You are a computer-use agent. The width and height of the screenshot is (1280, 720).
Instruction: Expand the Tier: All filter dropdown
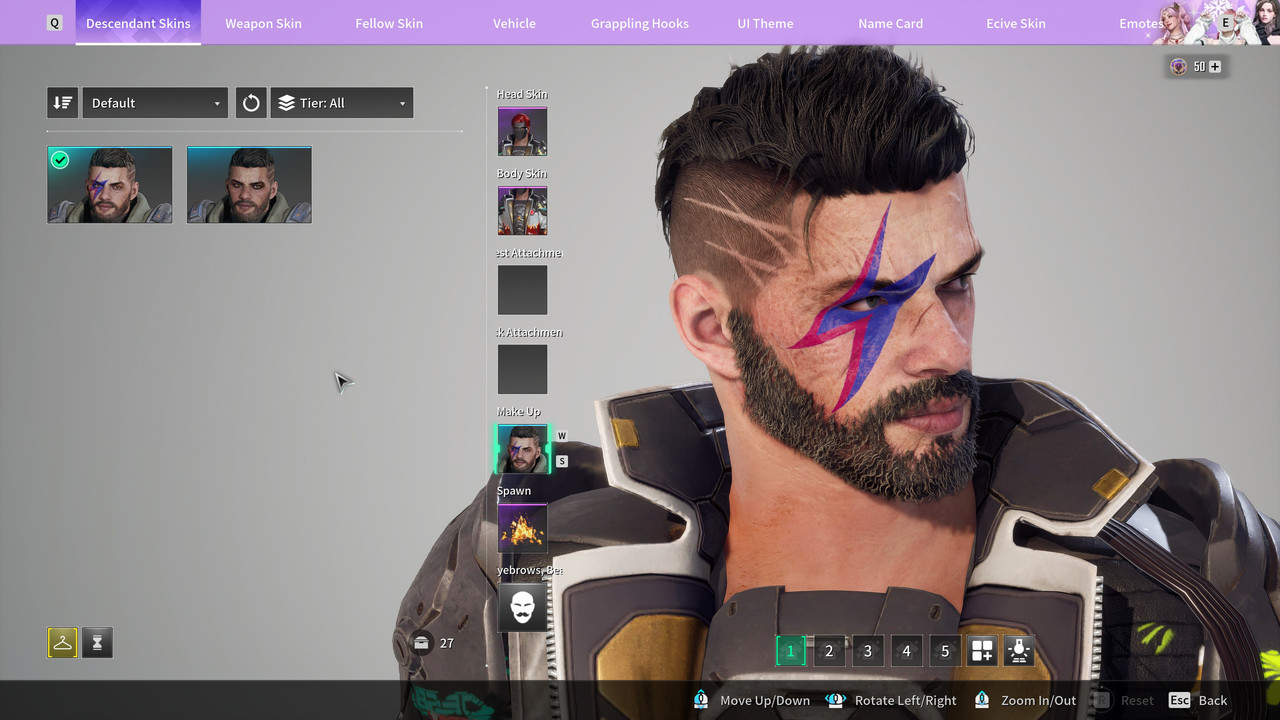pyautogui.click(x=342, y=103)
